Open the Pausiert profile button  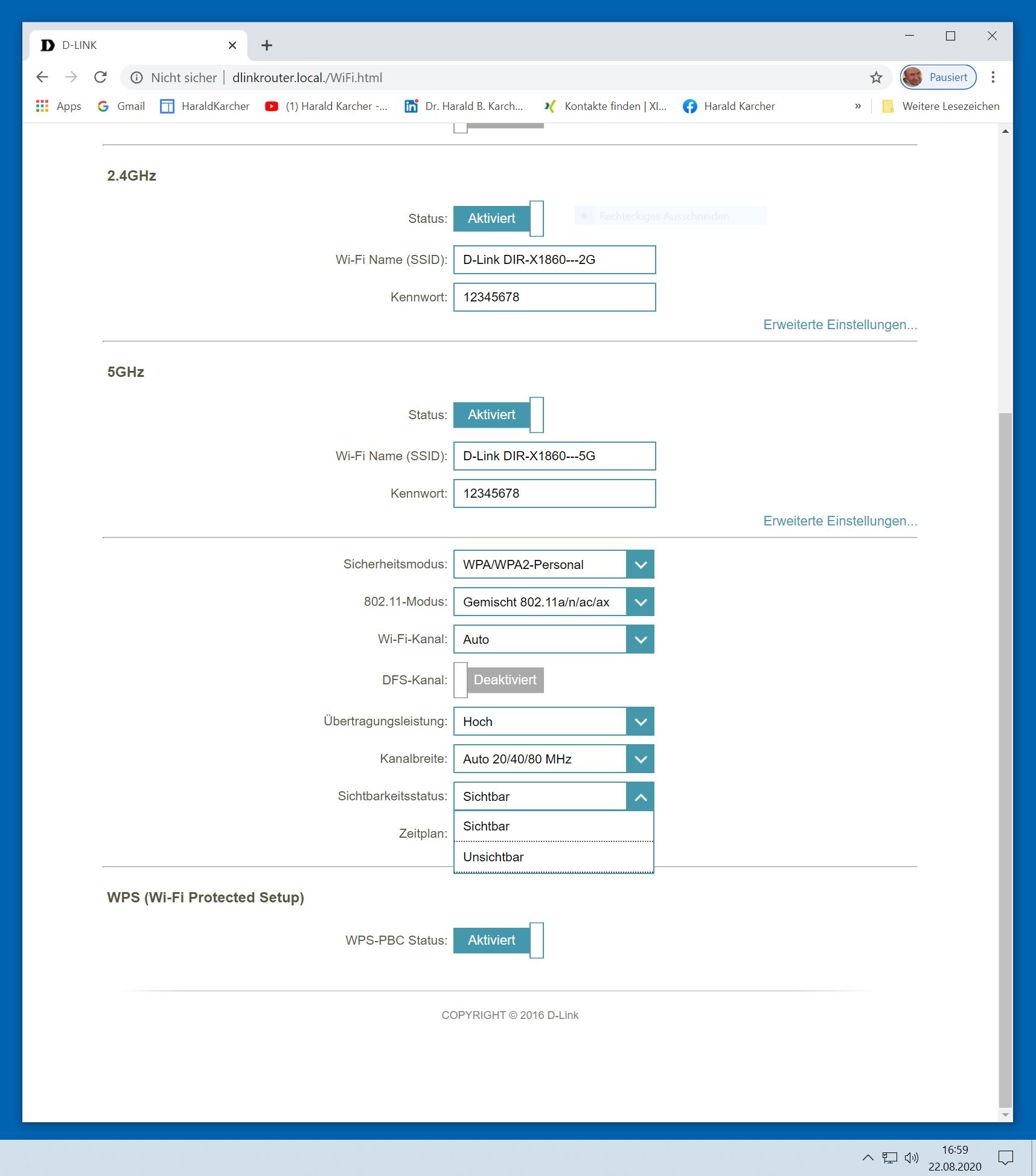pyautogui.click(x=938, y=77)
